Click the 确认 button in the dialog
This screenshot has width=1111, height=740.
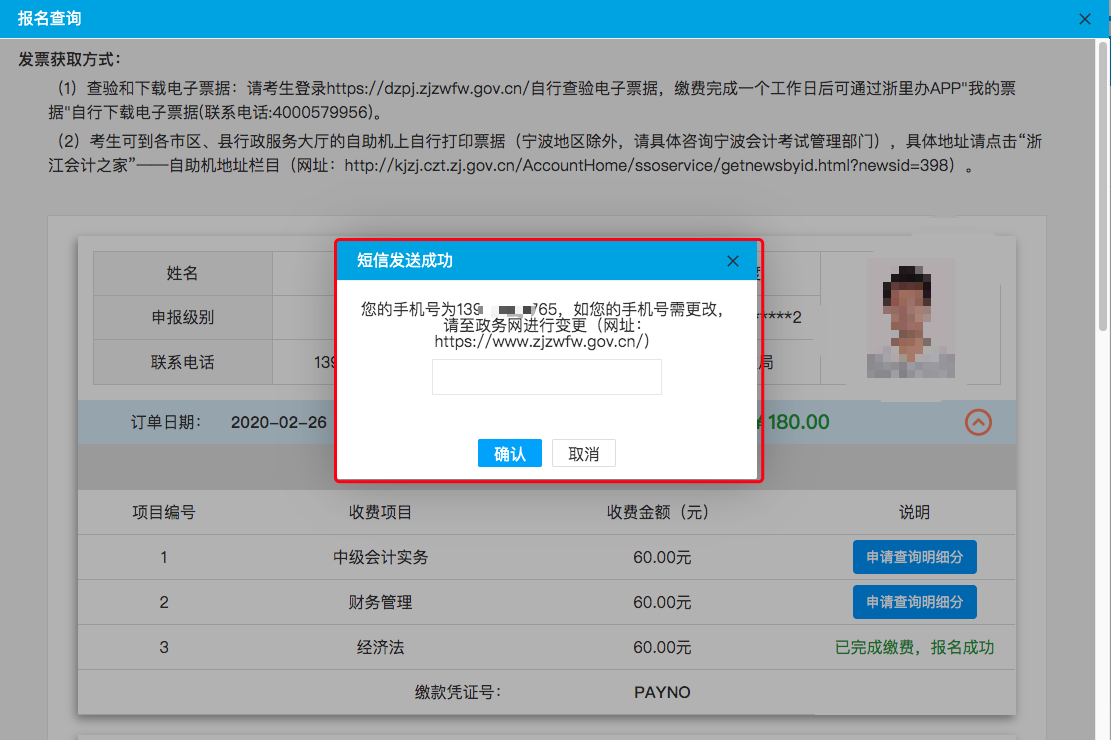coord(509,453)
